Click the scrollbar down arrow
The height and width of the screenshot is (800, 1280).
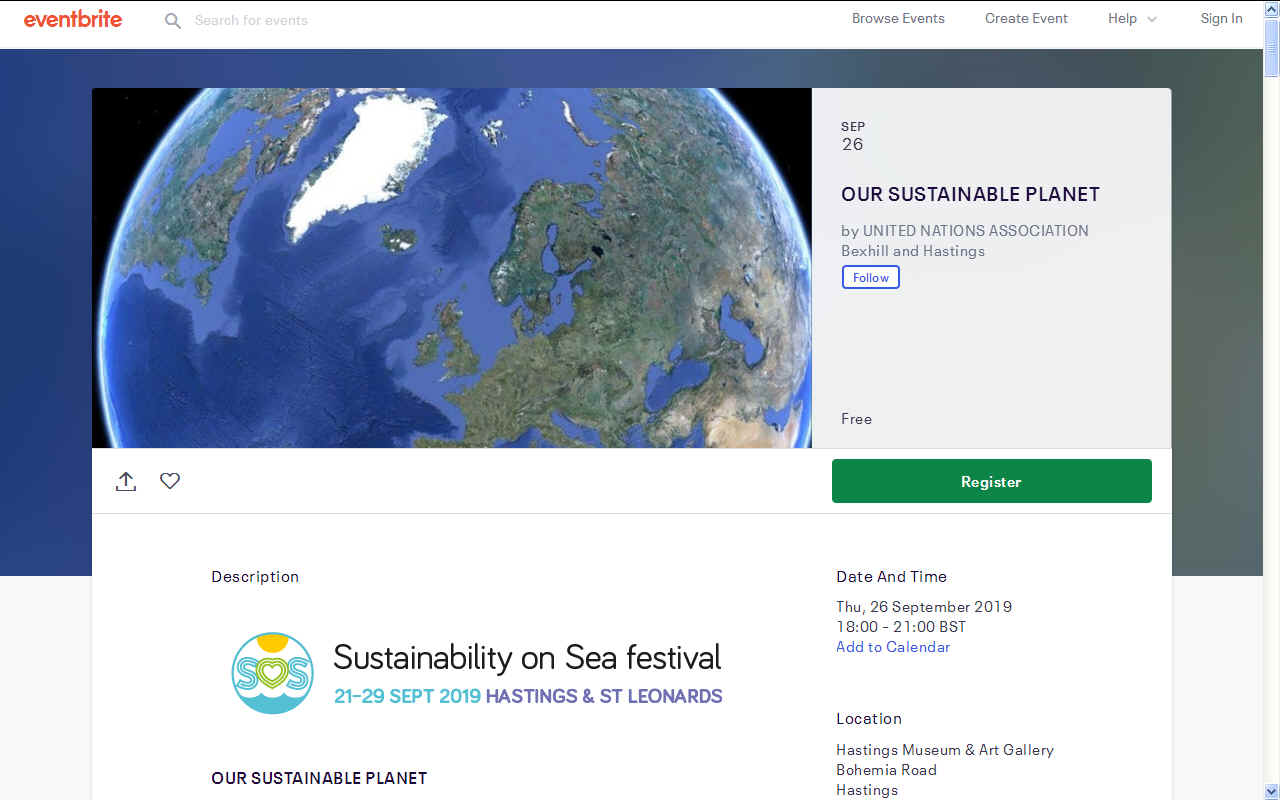click(x=1271, y=791)
